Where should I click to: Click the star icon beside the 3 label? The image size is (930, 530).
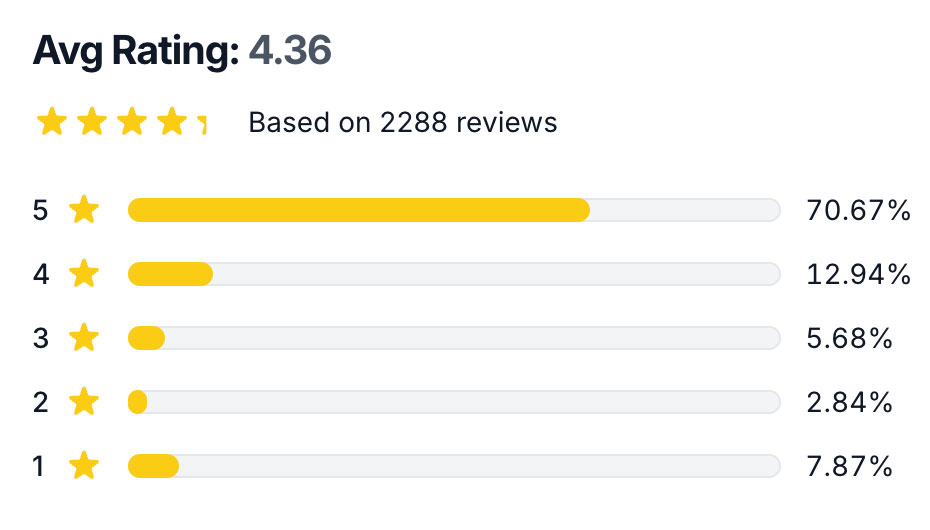[x=84, y=338]
